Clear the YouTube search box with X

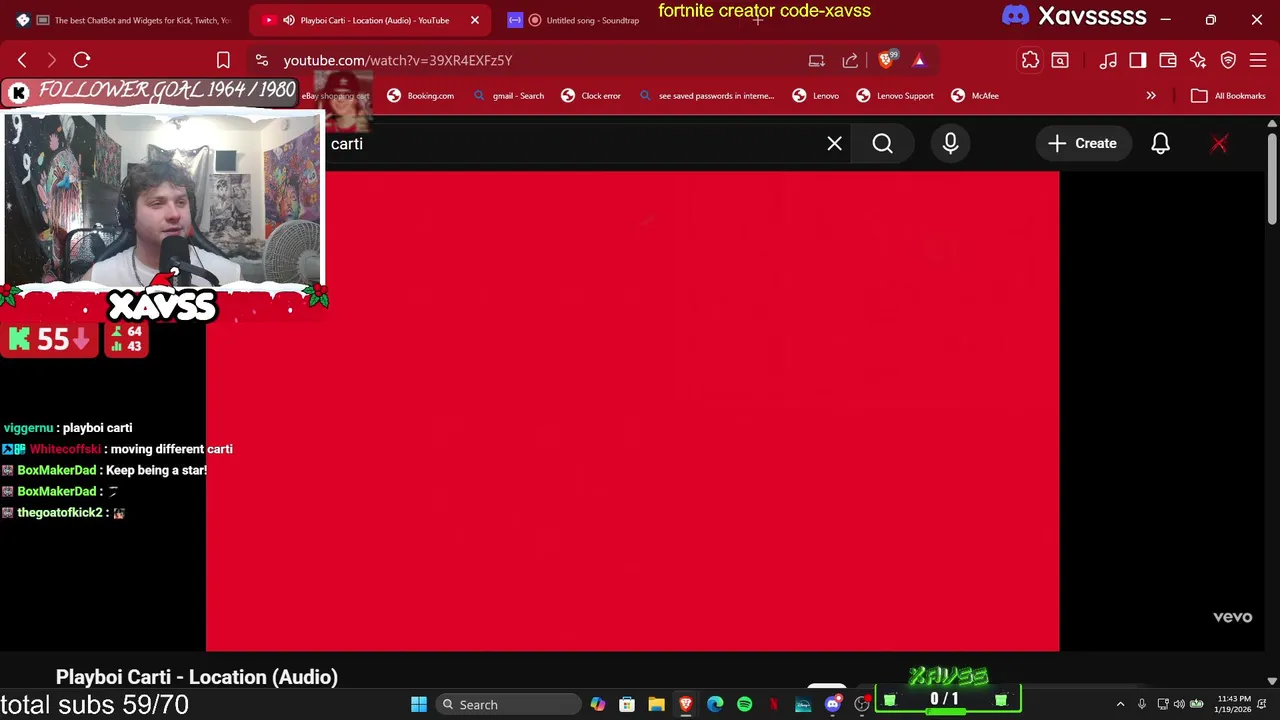click(835, 144)
